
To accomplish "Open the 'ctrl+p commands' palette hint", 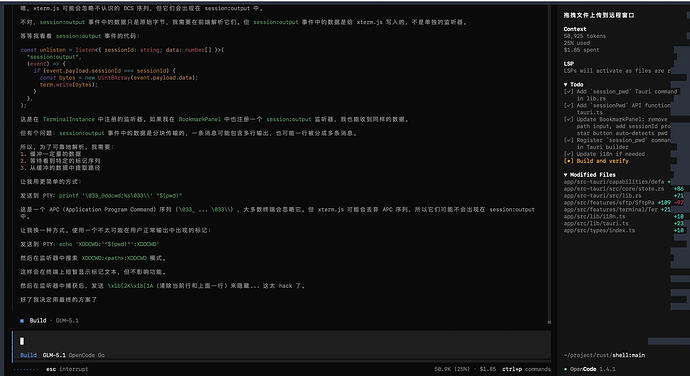I will tap(526, 369).
